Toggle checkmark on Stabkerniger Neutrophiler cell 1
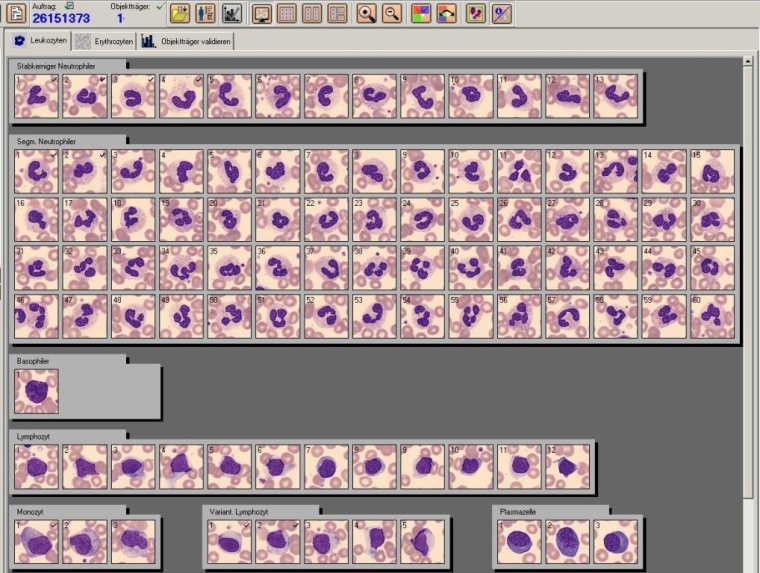Screen dimensions: 760x573 (53, 79)
